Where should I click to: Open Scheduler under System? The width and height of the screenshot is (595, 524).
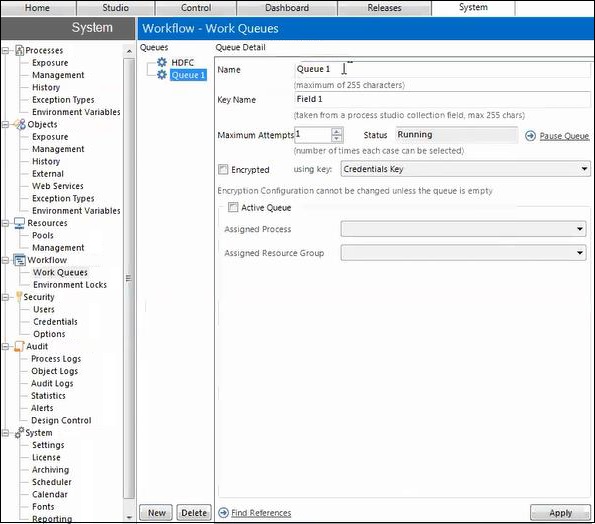[x=52, y=482]
